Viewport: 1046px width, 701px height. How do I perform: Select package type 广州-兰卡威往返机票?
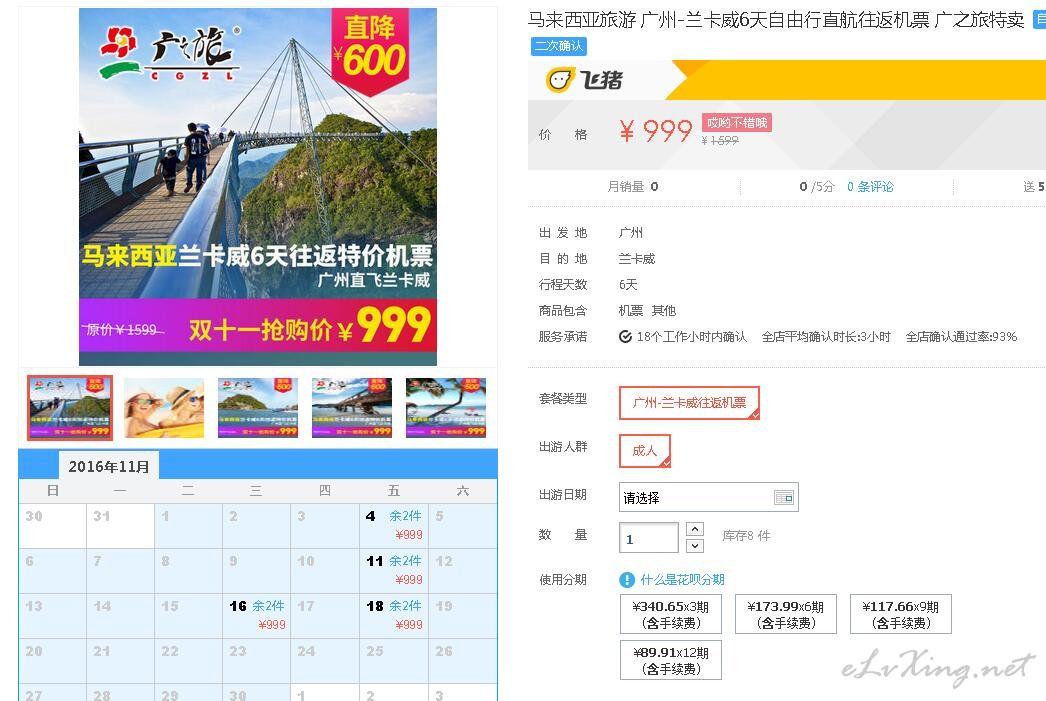(689, 403)
